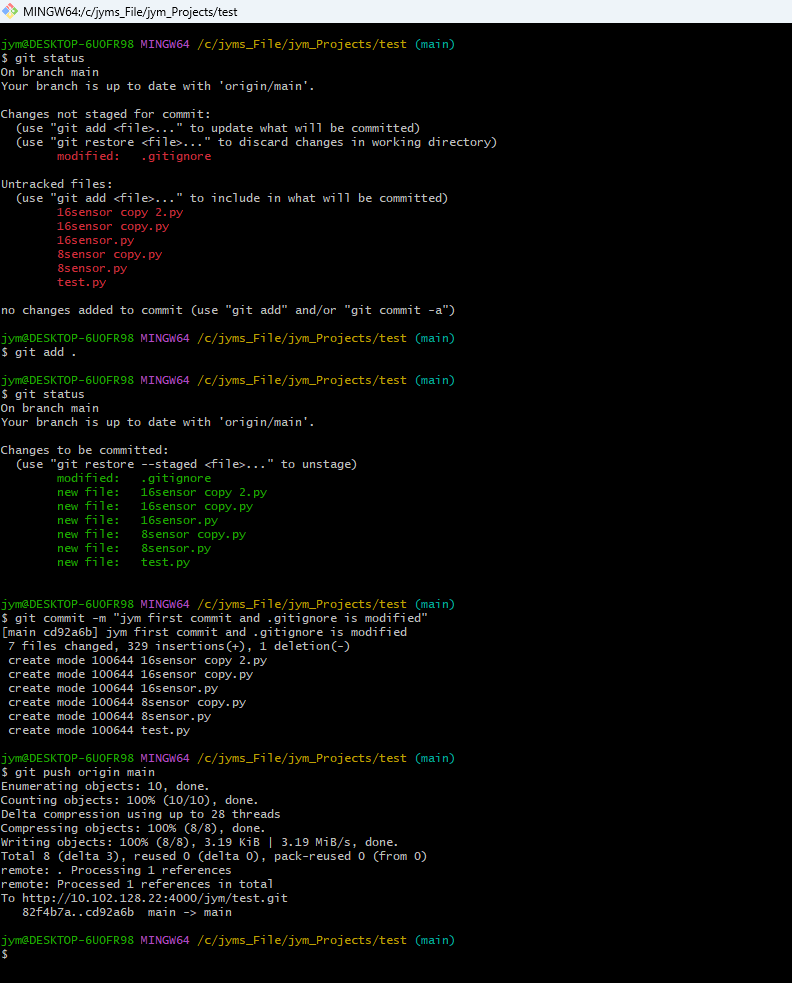The height and width of the screenshot is (983, 792).
Task: Click the window title MINGW64:/c/jyms_File/jym_Projects/test
Action: [x=130, y=12]
